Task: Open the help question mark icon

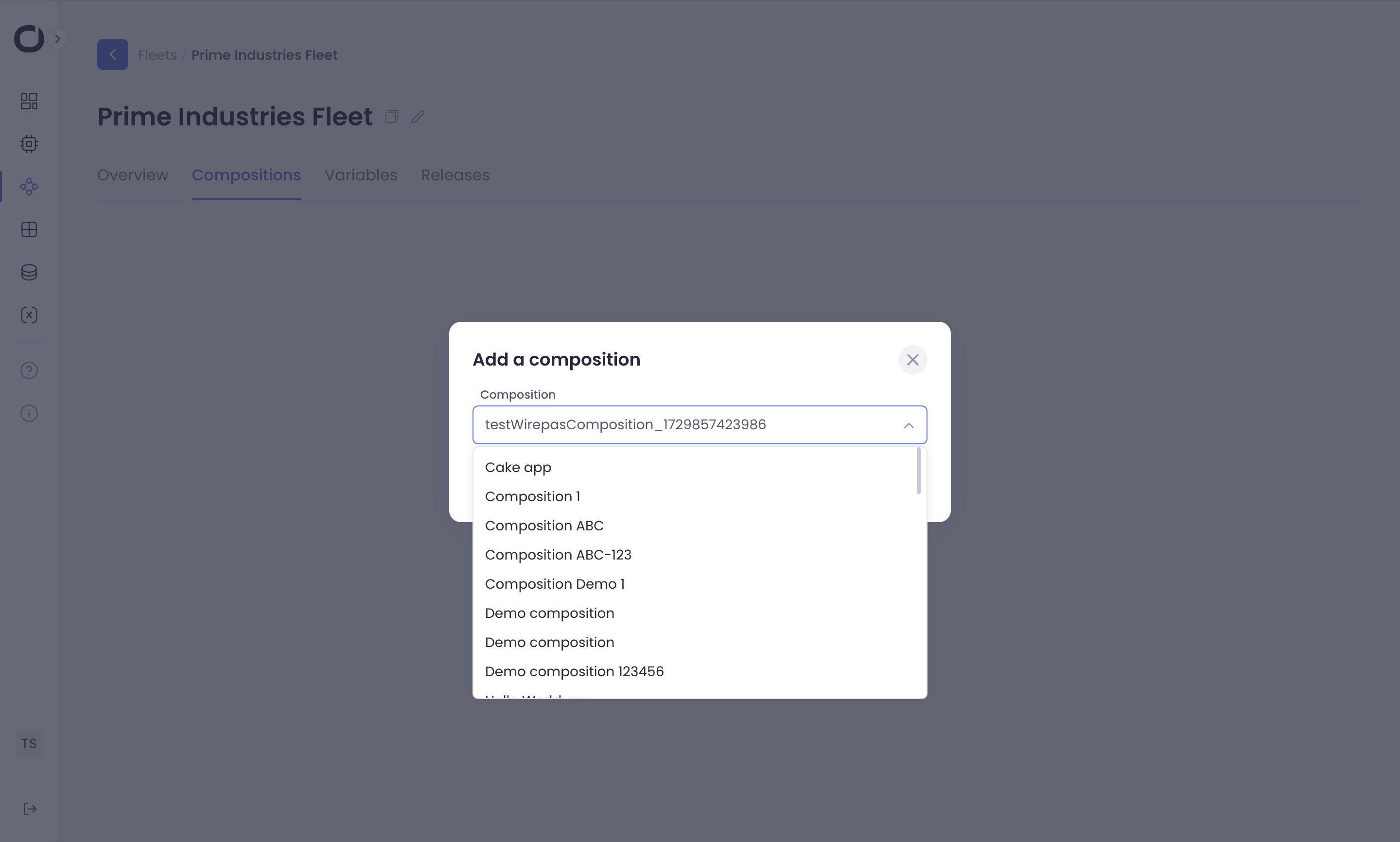Action: point(29,370)
